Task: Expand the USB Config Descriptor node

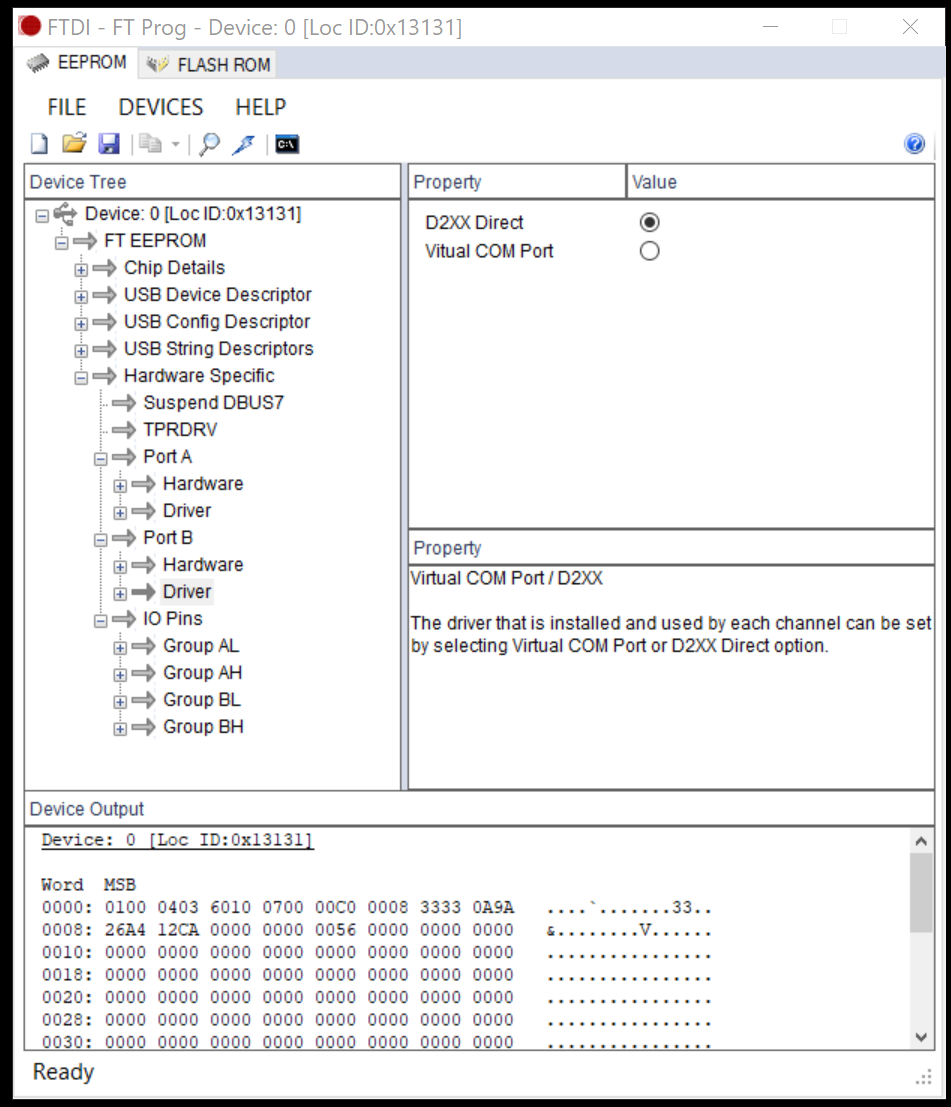Action: tap(81, 323)
